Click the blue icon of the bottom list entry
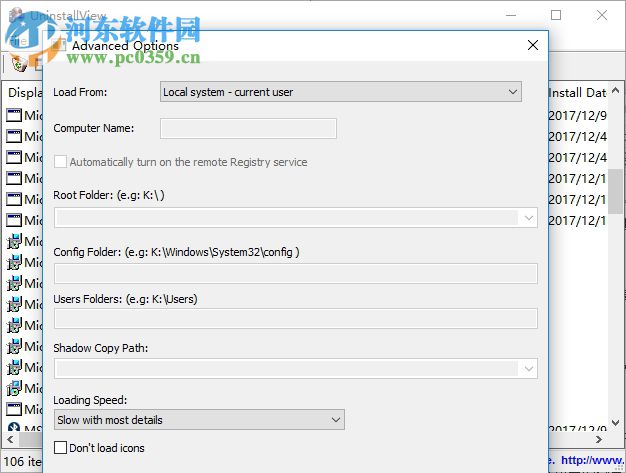Viewport: 626px width, 473px height. tap(14, 430)
